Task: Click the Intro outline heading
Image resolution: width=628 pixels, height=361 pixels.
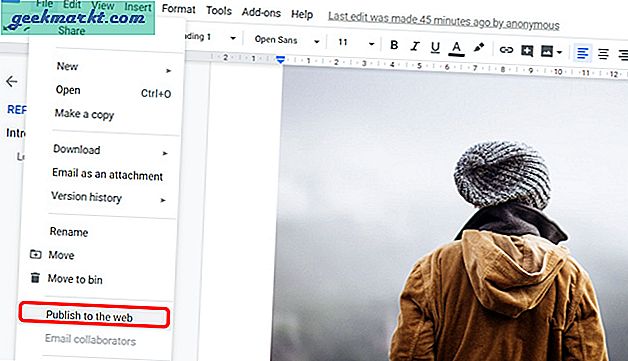Action: click(16, 133)
